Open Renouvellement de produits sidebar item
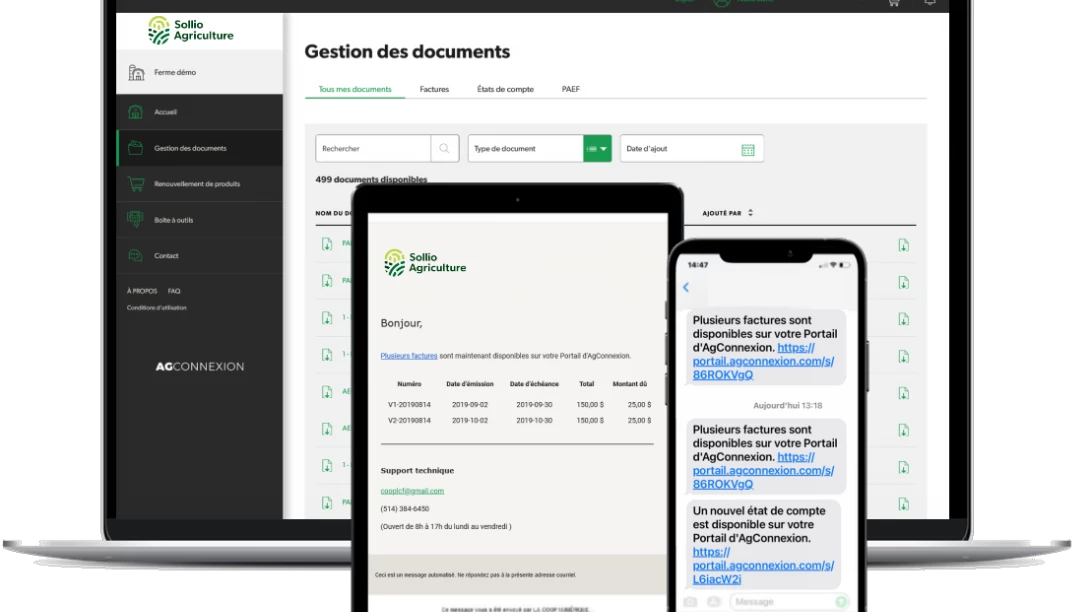The height and width of the screenshot is (612, 1092). point(200,184)
